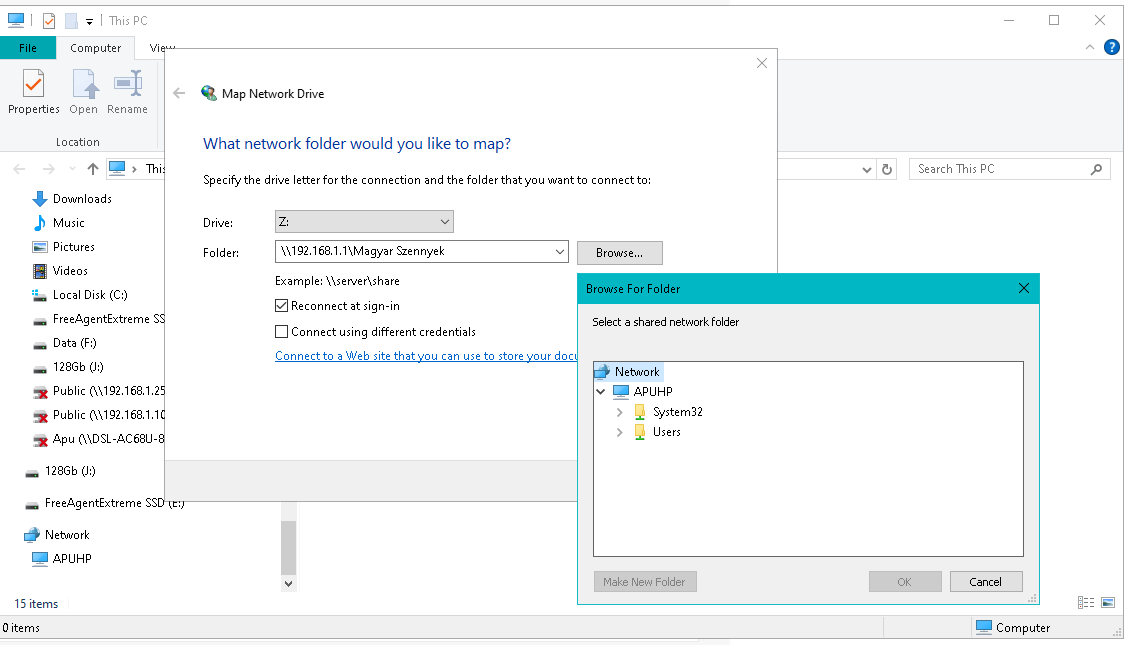Open the File menu
Viewport: 1133px width, 645px height.
pyautogui.click(x=29, y=47)
